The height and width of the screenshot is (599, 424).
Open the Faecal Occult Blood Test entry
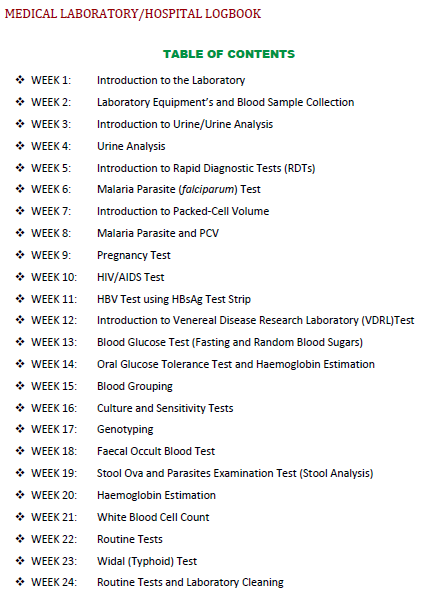[x=156, y=451]
